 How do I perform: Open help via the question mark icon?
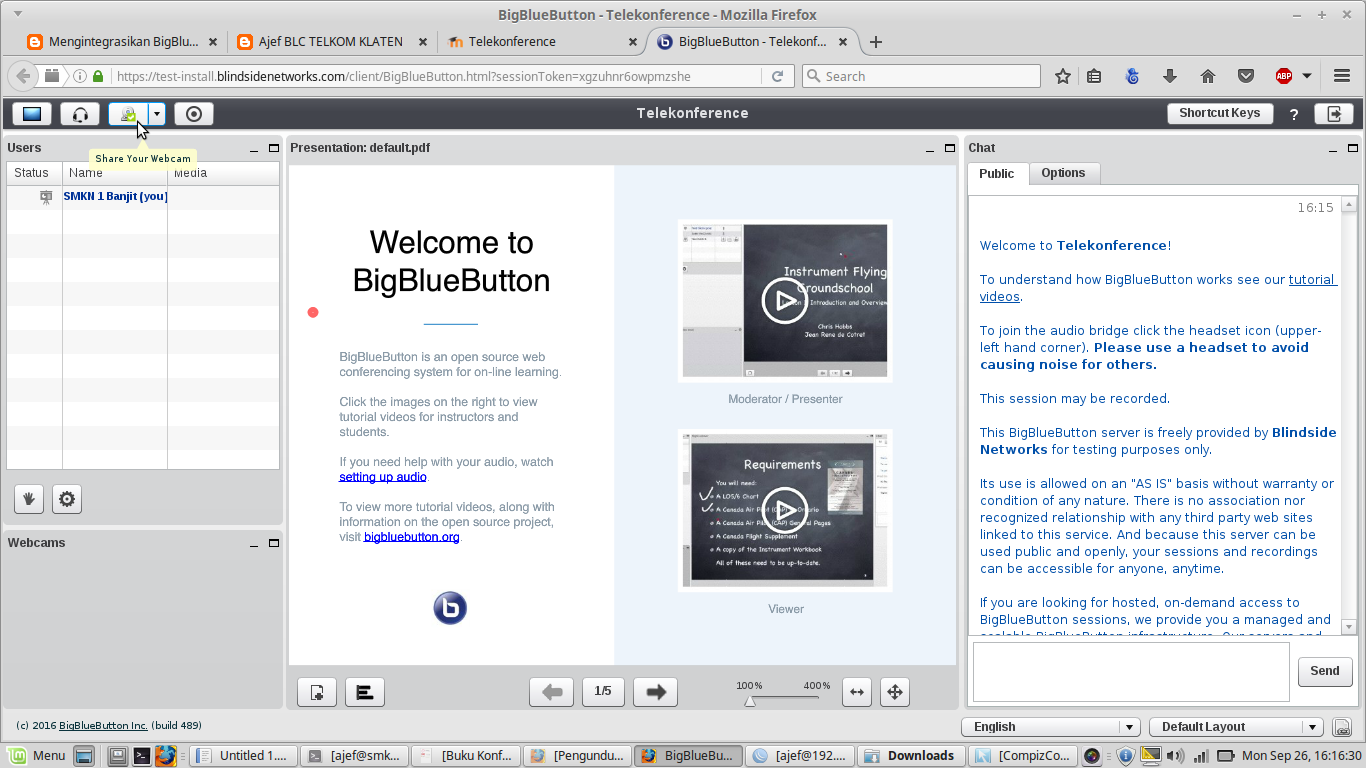[1294, 114]
